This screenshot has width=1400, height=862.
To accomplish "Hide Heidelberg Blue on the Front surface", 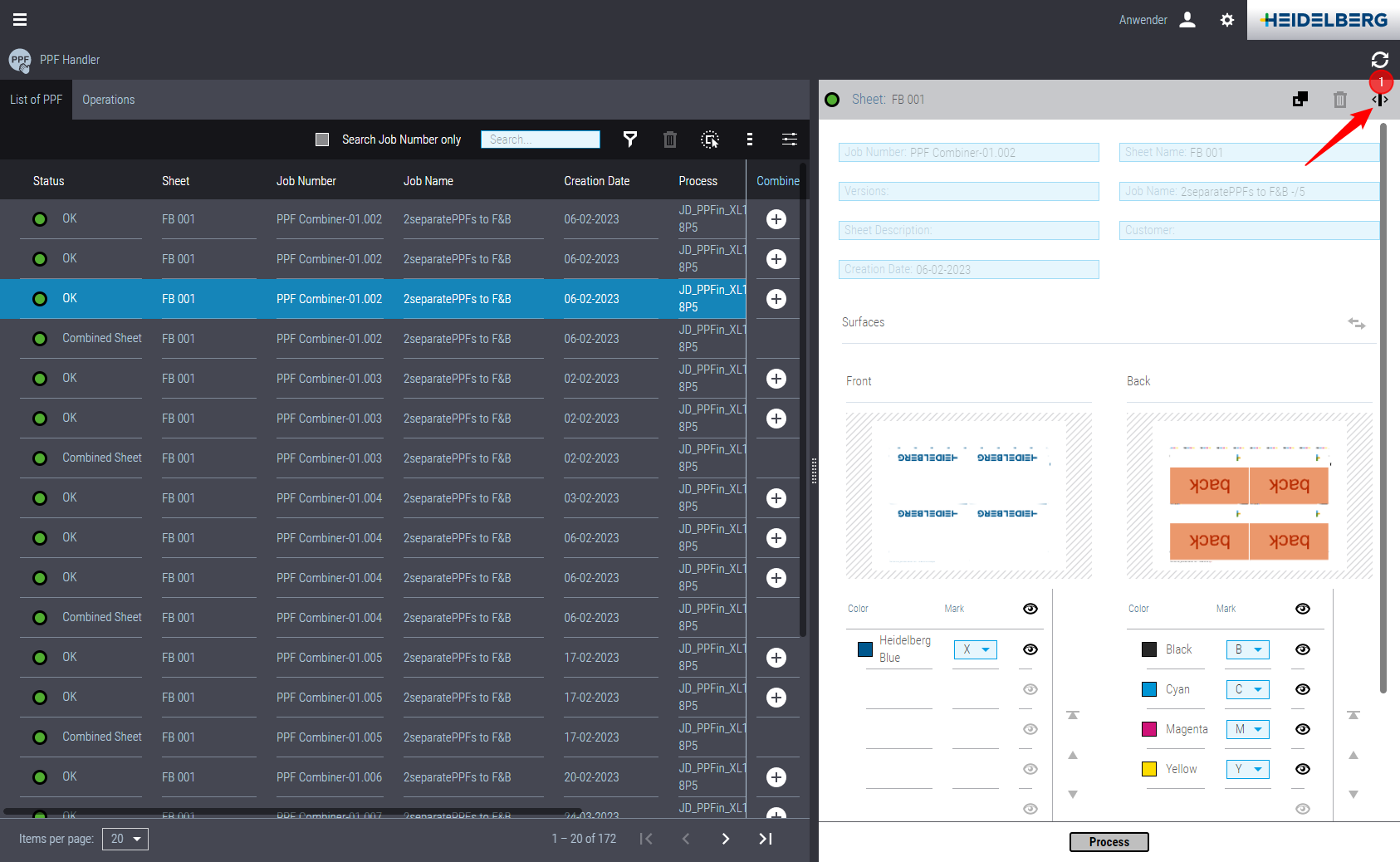I will (1030, 649).
